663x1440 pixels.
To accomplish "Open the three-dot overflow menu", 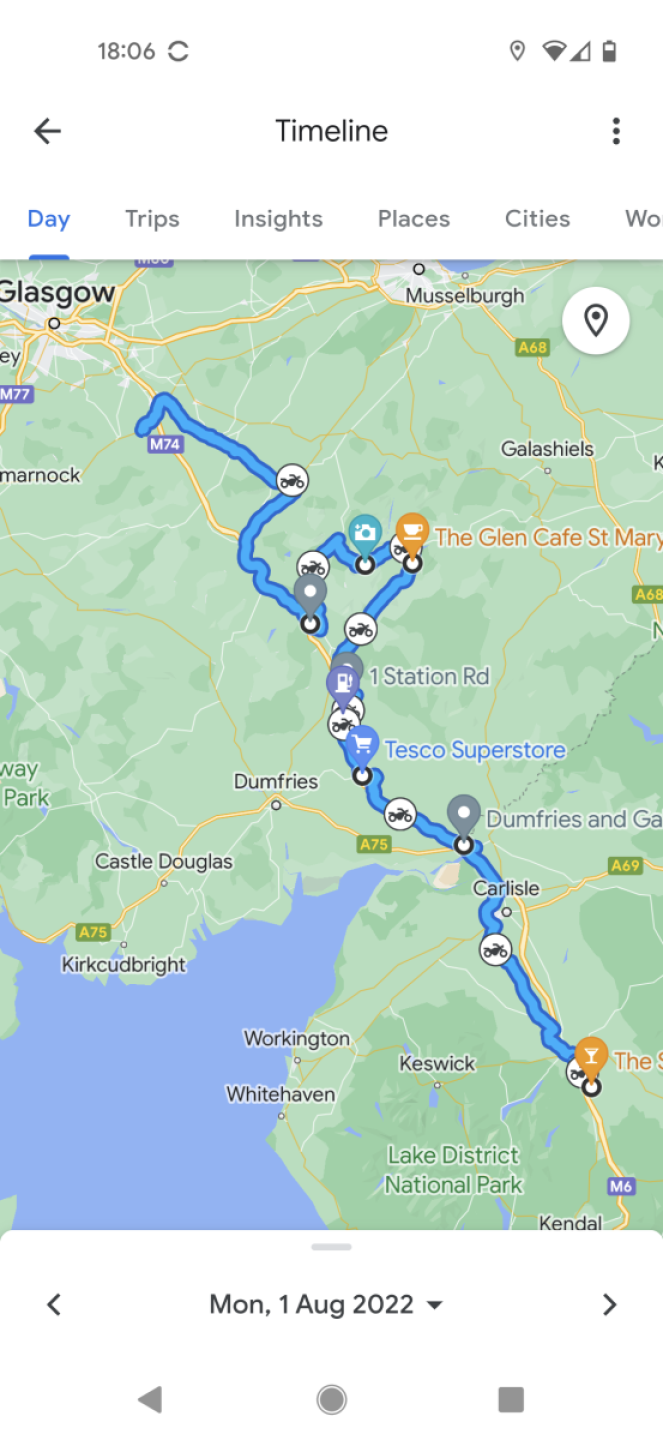I will point(616,131).
